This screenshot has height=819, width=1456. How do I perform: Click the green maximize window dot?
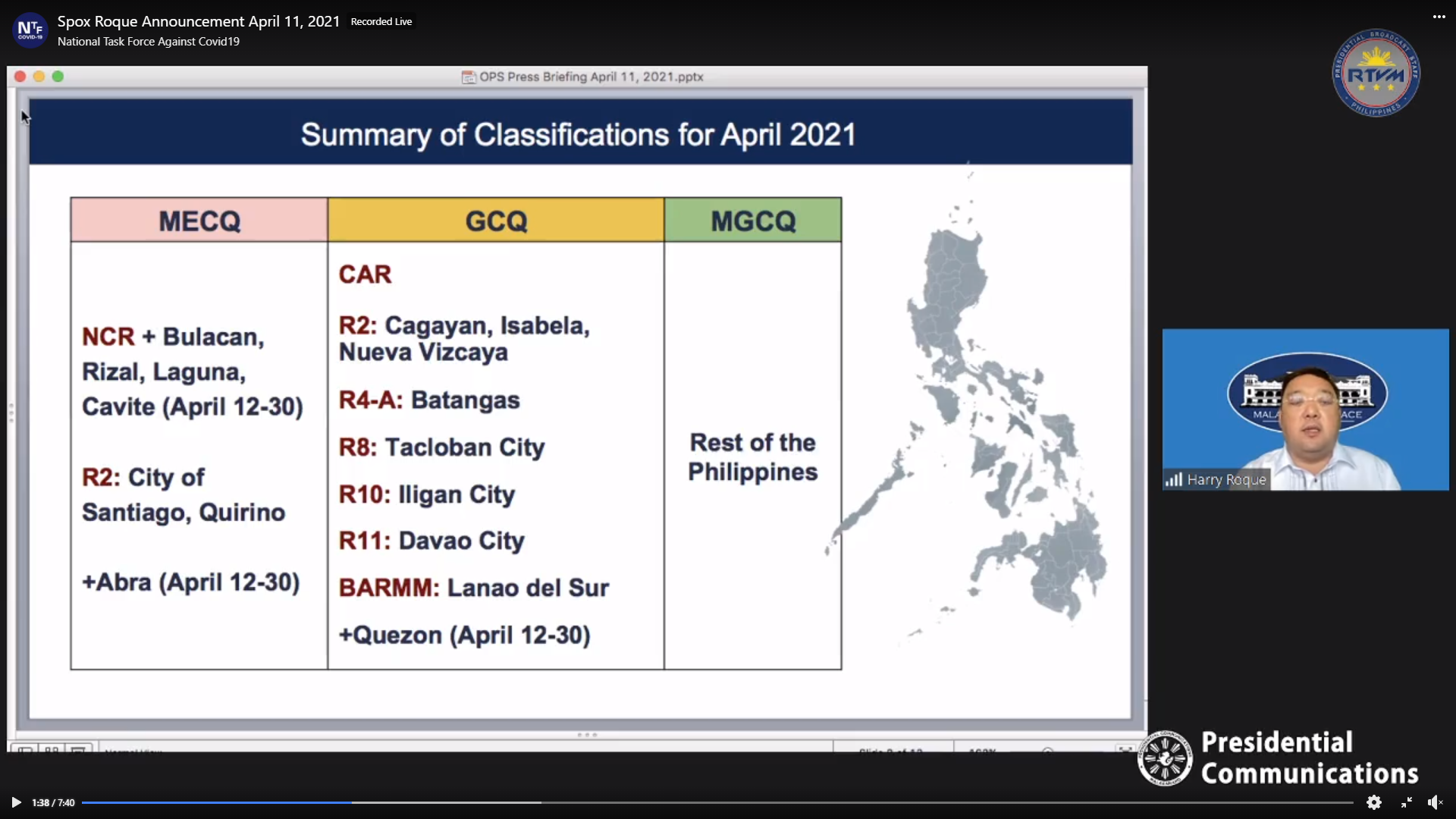pyautogui.click(x=58, y=77)
